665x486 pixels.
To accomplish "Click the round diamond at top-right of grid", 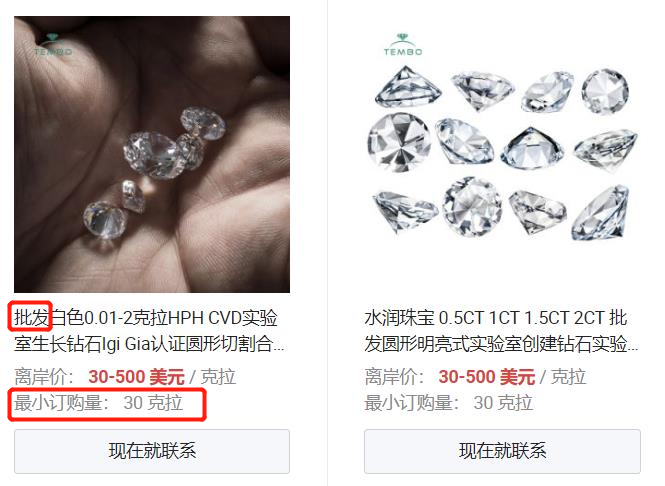I will tap(605, 92).
